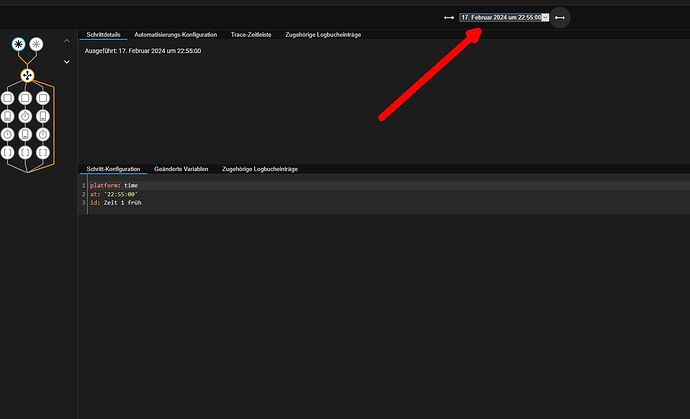This screenshot has width=690, height=419.
Task: Go to previous step with up chevron
Action: [66, 41]
